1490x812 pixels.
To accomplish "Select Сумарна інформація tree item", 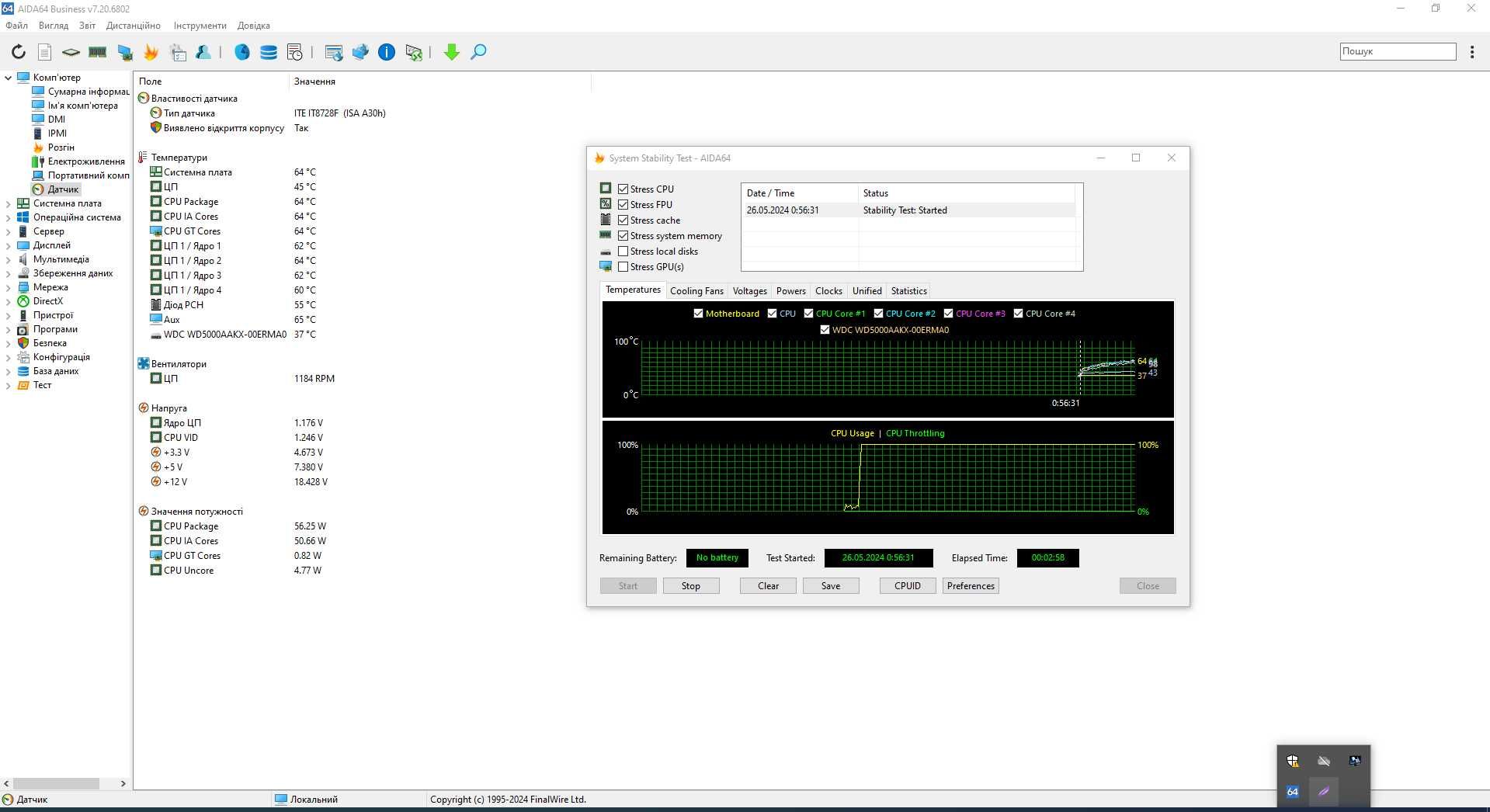I will (x=88, y=92).
